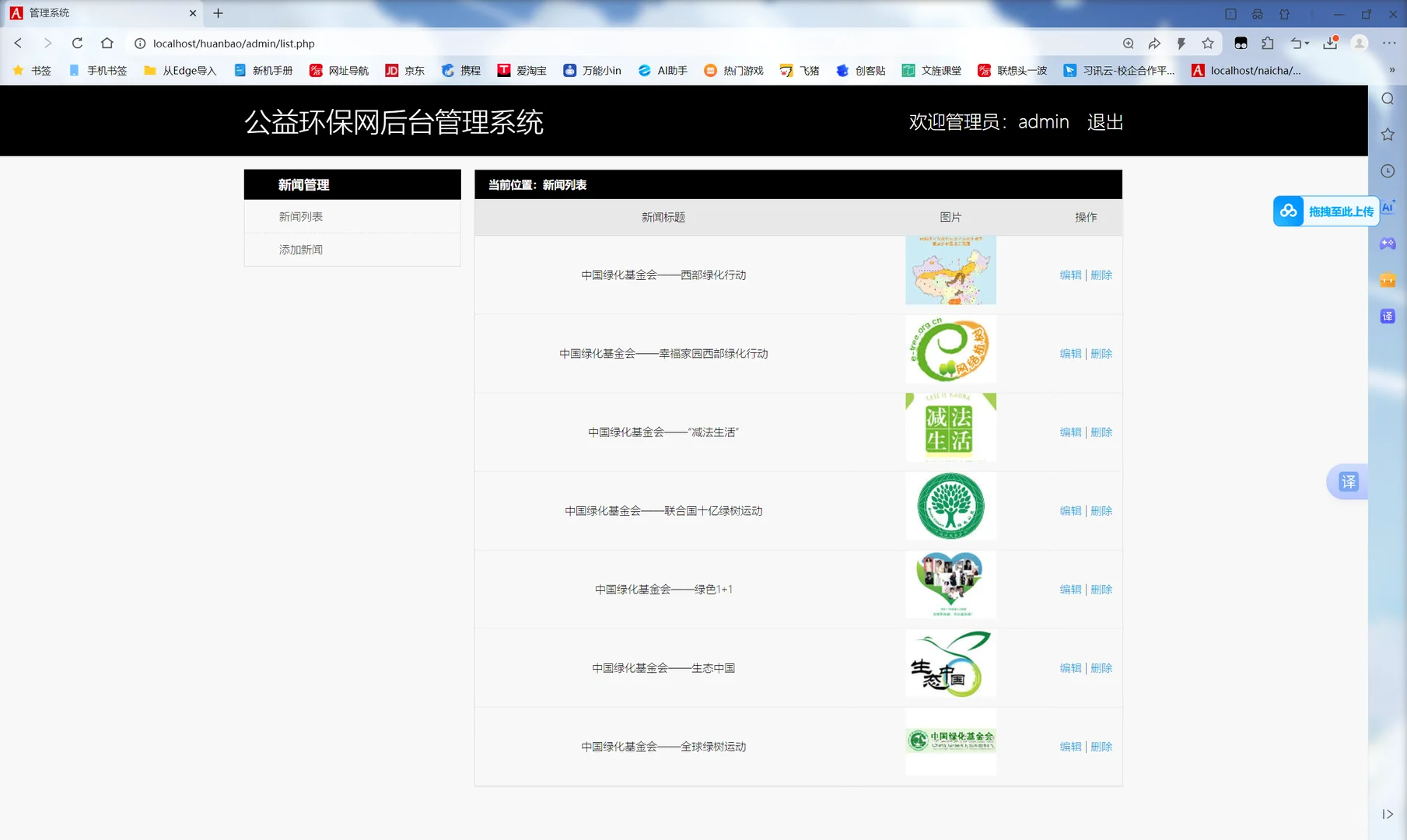Open the history panel via the clock icon

coord(1387,170)
